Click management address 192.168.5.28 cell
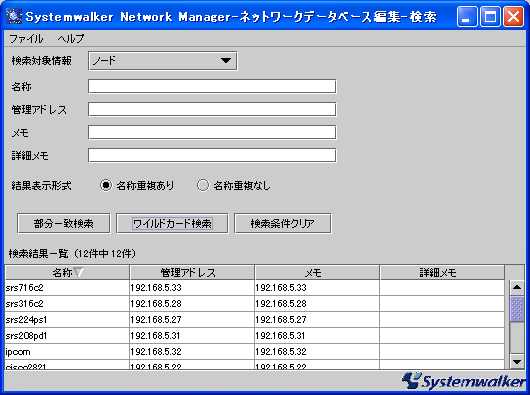Screen dimensions: 530x395 point(192,304)
